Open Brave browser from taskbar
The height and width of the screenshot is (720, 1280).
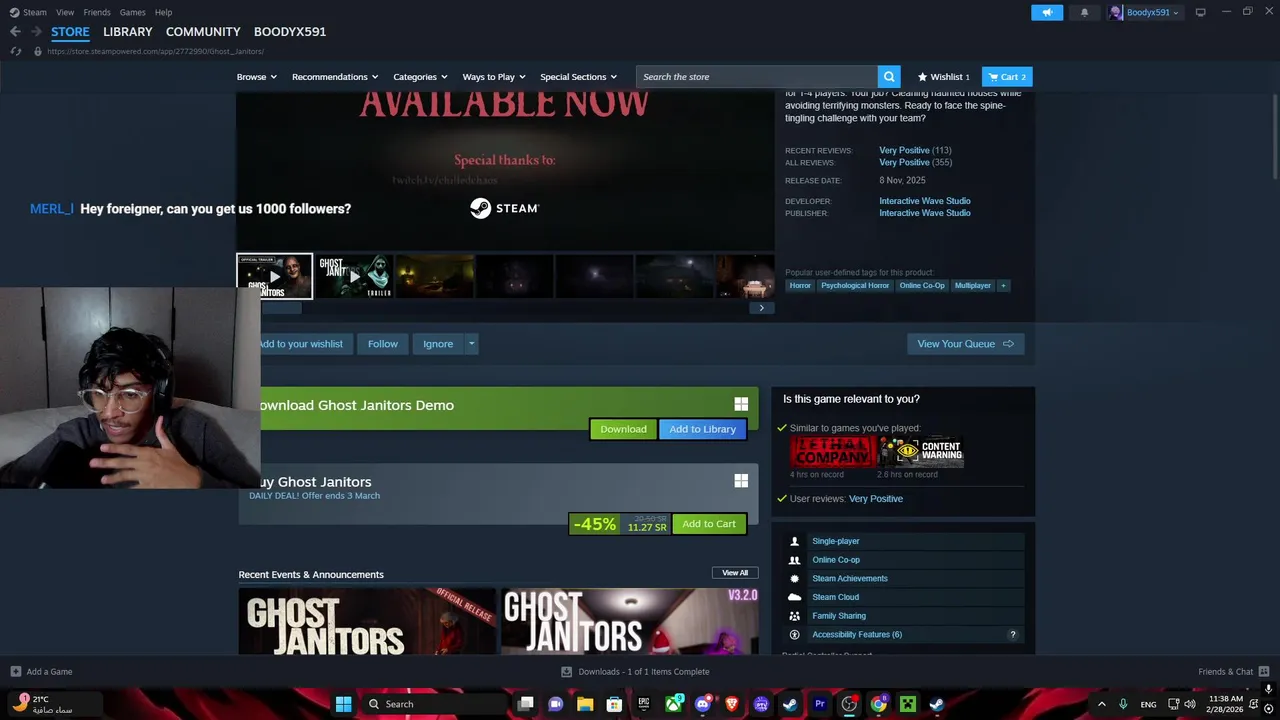click(x=732, y=704)
